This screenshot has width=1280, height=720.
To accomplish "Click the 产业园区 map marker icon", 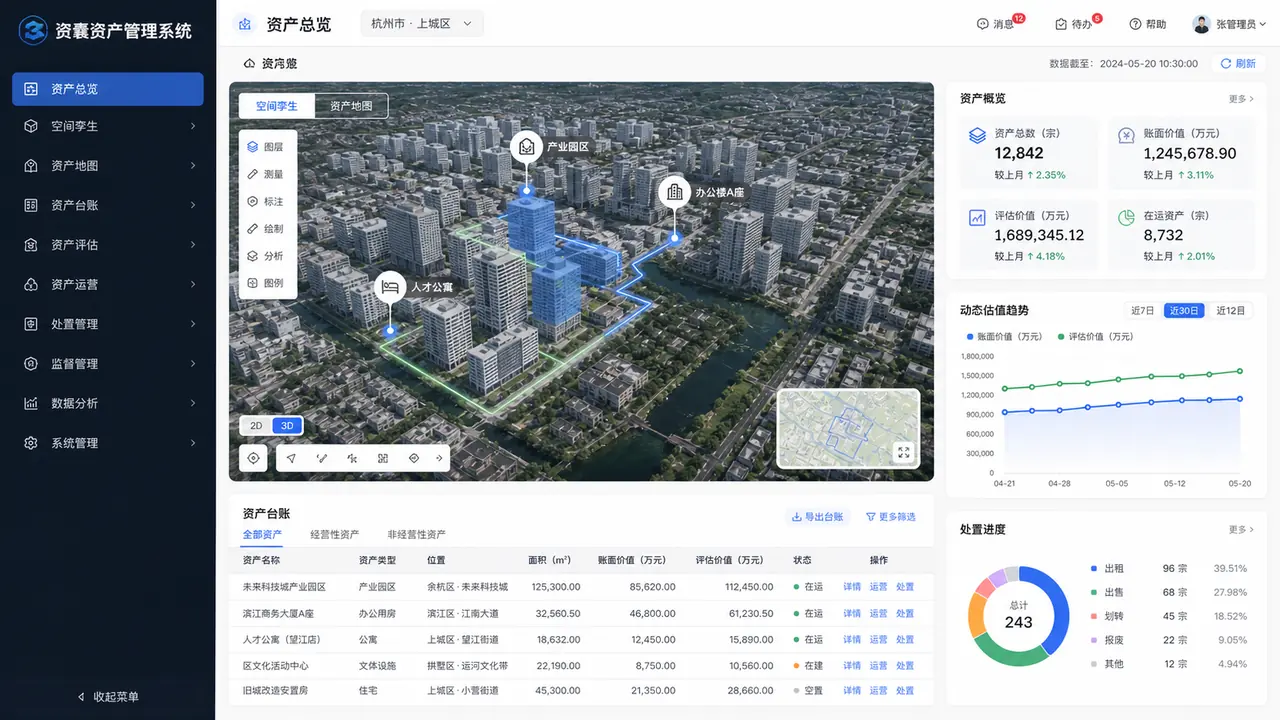I will click(526, 147).
